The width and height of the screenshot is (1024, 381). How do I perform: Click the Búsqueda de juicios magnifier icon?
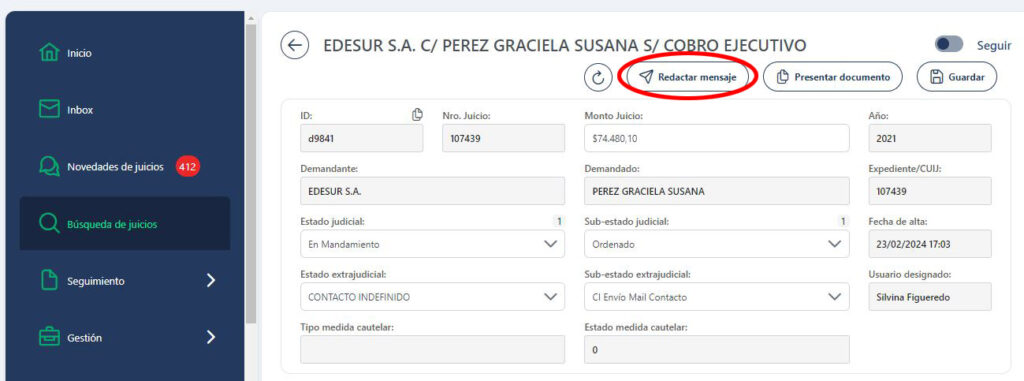coord(50,224)
